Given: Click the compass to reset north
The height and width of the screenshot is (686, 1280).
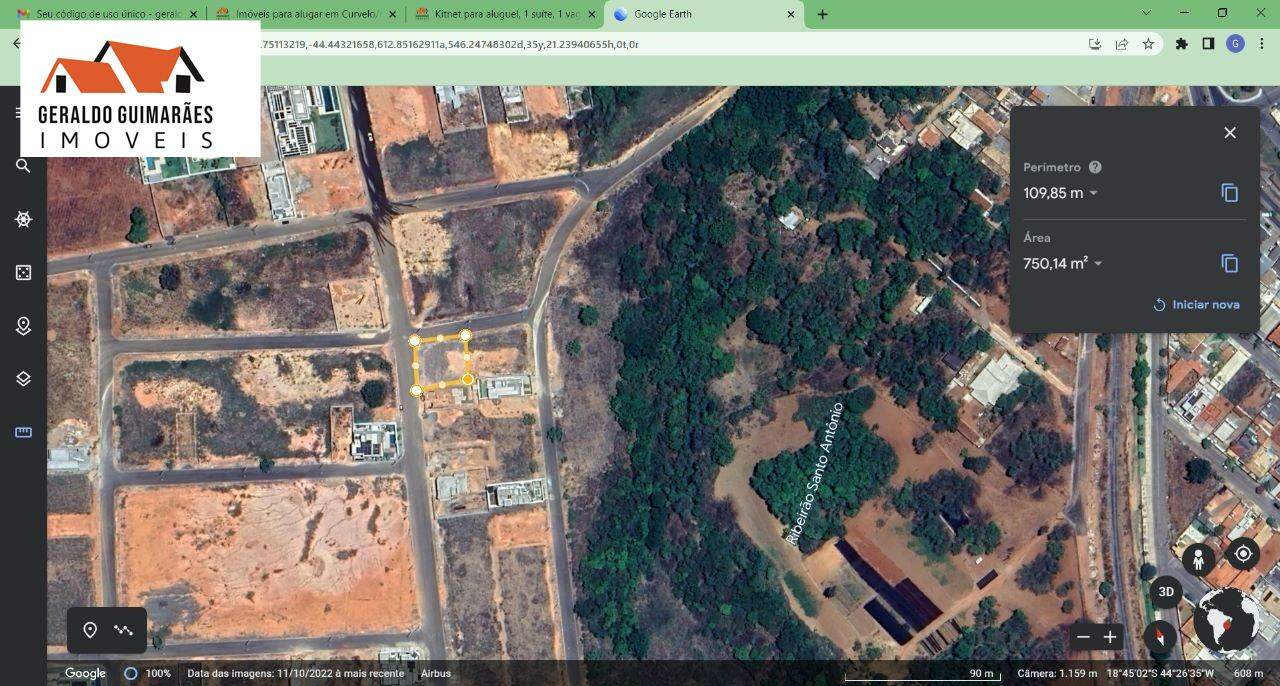Looking at the screenshot, I should pos(1160,636).
